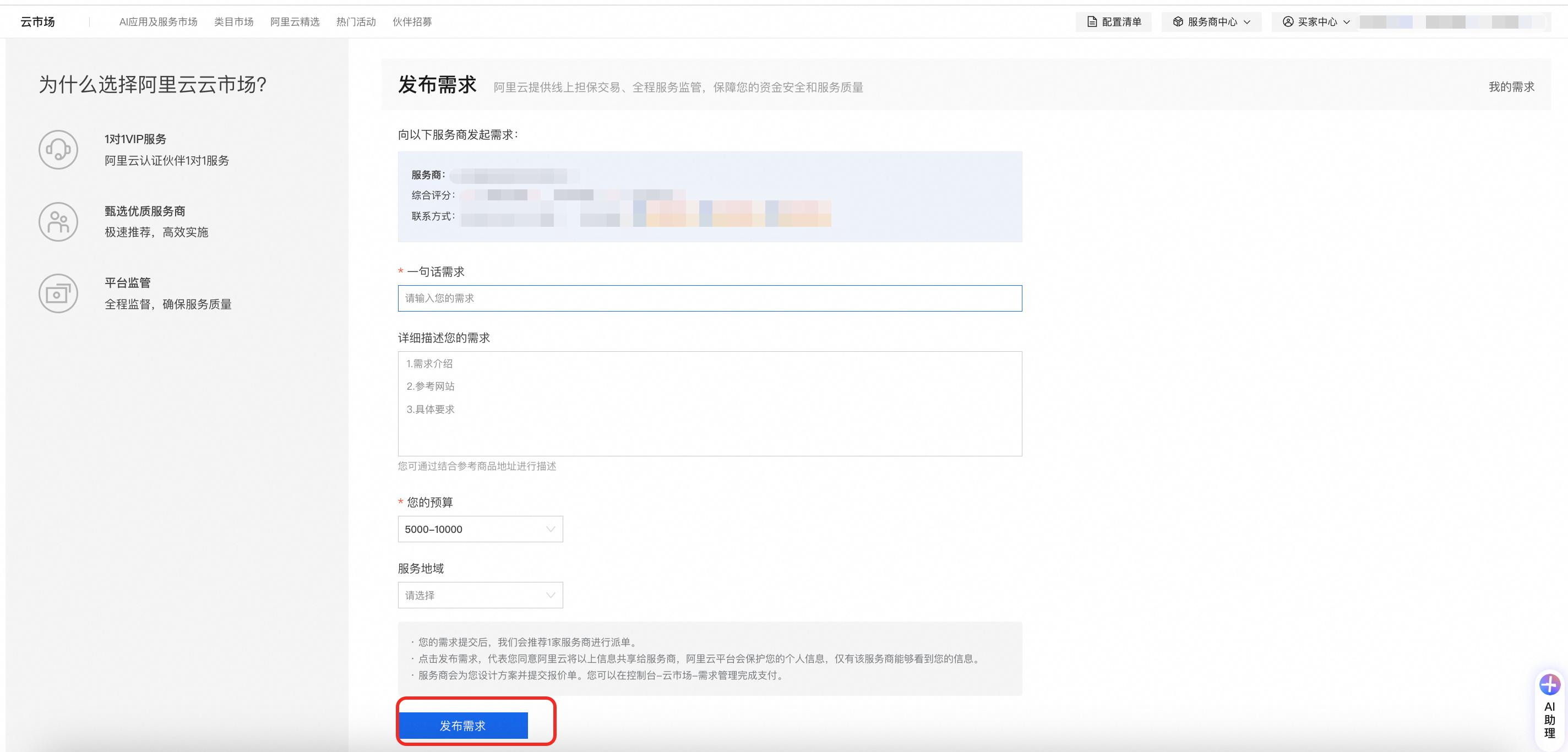Focus the 一句话需求 input field
Screen dimensions: 1568x752
click(x=710, y=298)
